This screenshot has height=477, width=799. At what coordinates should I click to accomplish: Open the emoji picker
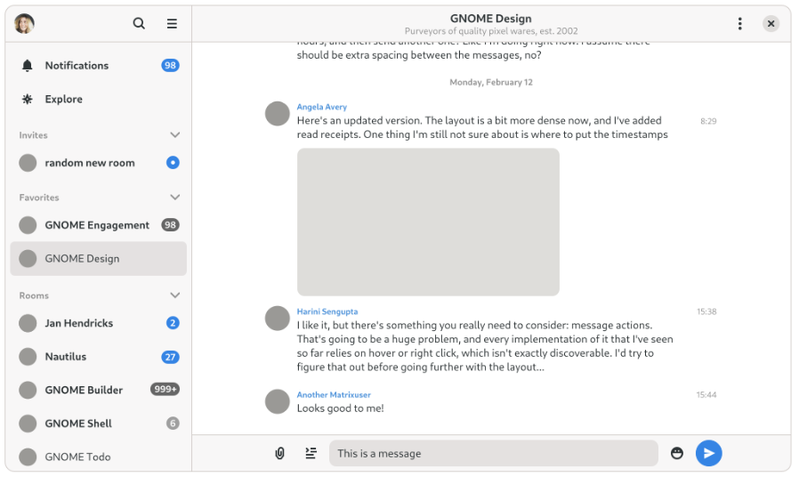(677, 453)
